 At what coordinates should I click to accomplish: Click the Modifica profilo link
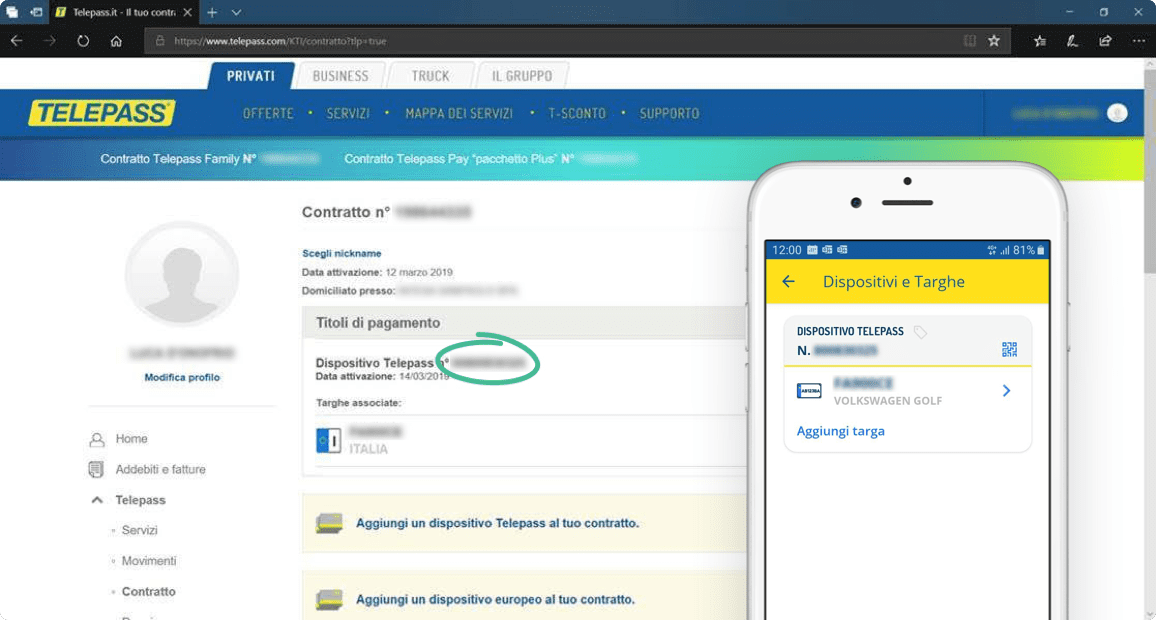[x=182, y=377]
